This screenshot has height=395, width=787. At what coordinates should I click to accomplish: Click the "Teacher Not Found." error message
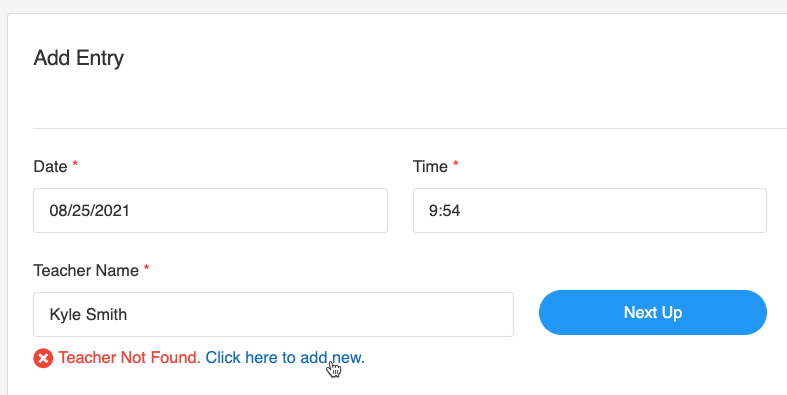[x=129, y=357]
